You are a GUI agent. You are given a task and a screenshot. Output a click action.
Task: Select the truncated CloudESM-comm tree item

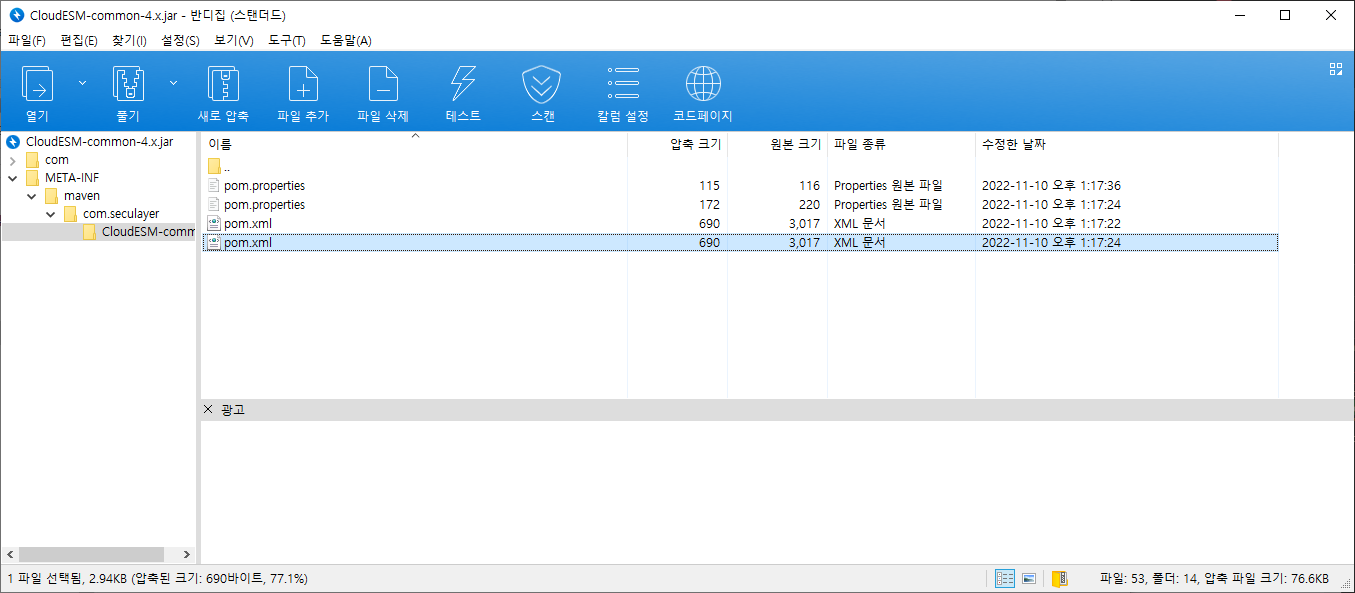coord(147,232)
